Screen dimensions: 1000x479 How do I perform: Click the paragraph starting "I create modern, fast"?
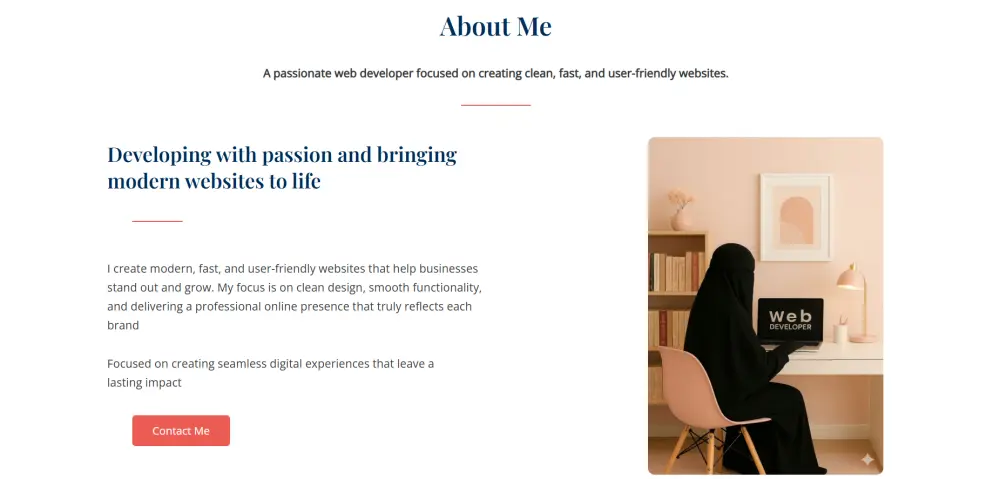[x=294, y=297]
